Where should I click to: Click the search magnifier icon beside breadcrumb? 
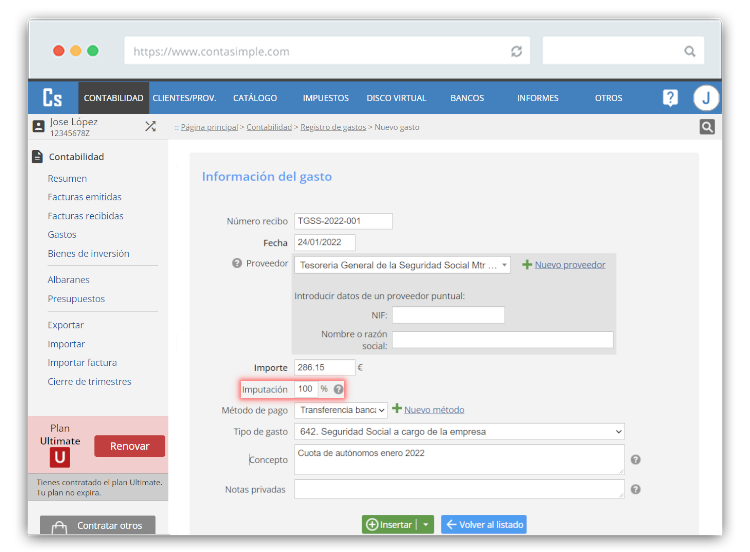(x=707, y=127)
